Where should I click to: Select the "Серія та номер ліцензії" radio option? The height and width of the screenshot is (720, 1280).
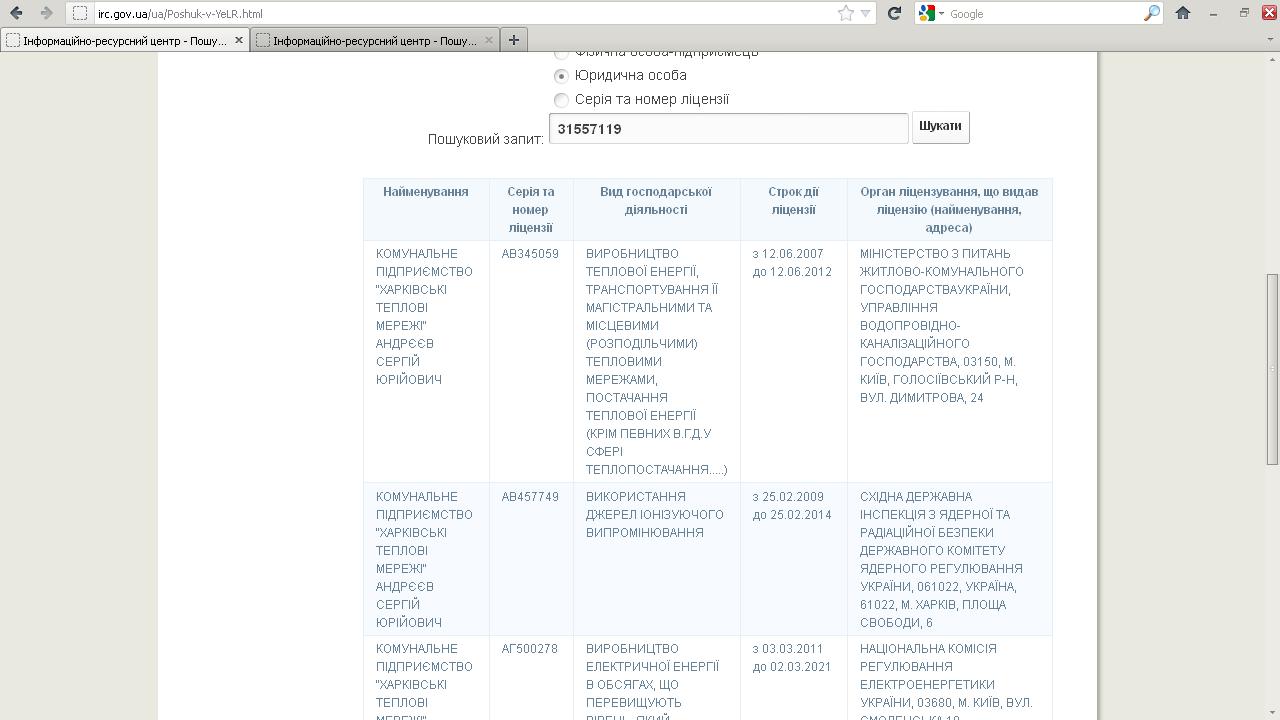(561, 100)
